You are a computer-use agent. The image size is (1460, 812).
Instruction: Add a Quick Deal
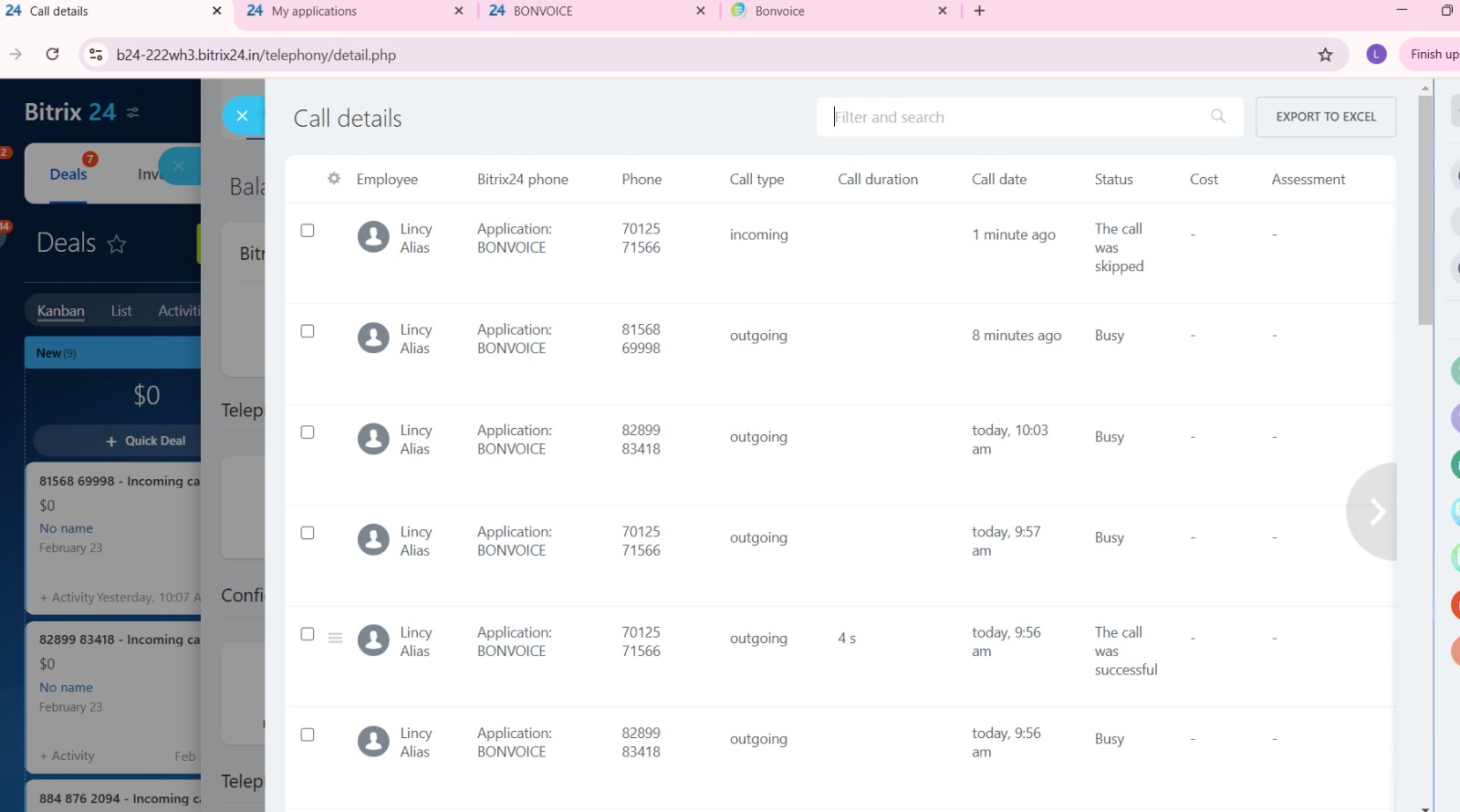point(146,441)
